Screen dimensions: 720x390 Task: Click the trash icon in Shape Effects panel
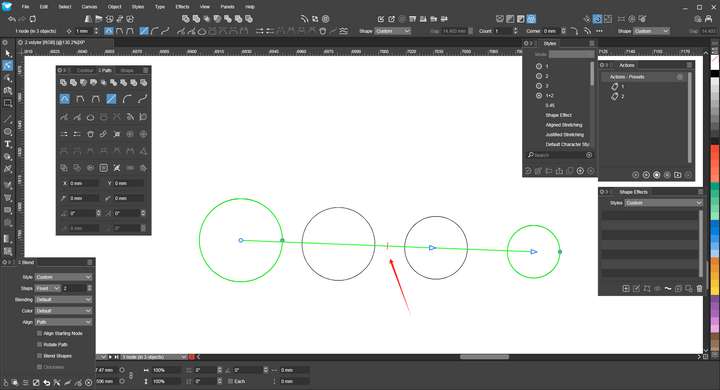pyautogui.click(x=699, y=288)
